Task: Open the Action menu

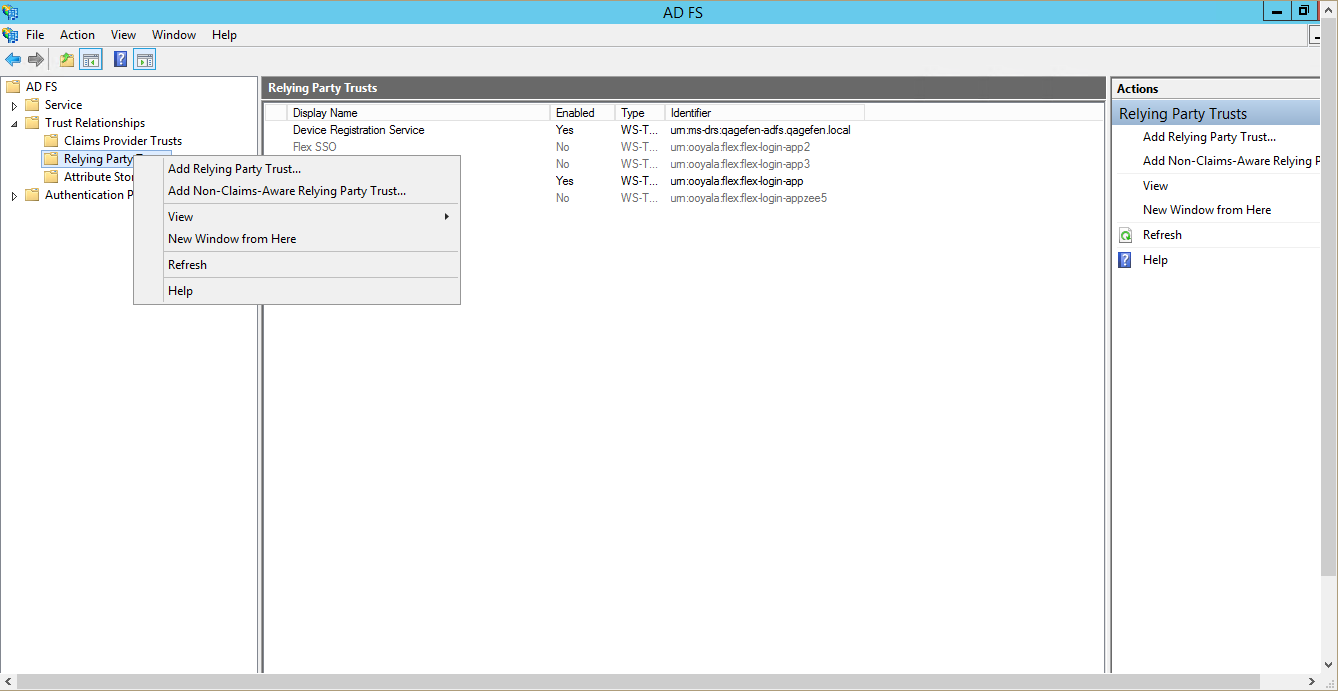Action: click(x=77, y=34)
